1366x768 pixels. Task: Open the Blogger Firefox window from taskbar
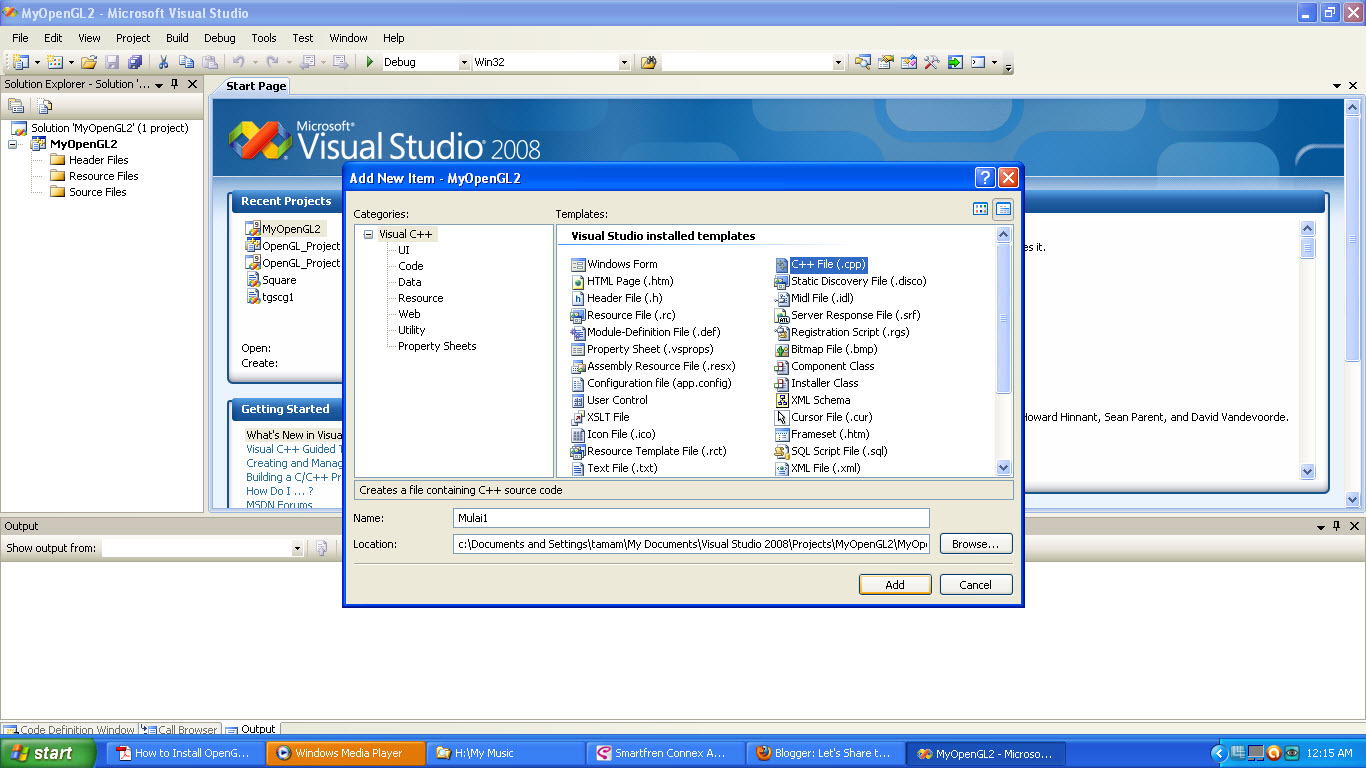[x=824, y=753]
